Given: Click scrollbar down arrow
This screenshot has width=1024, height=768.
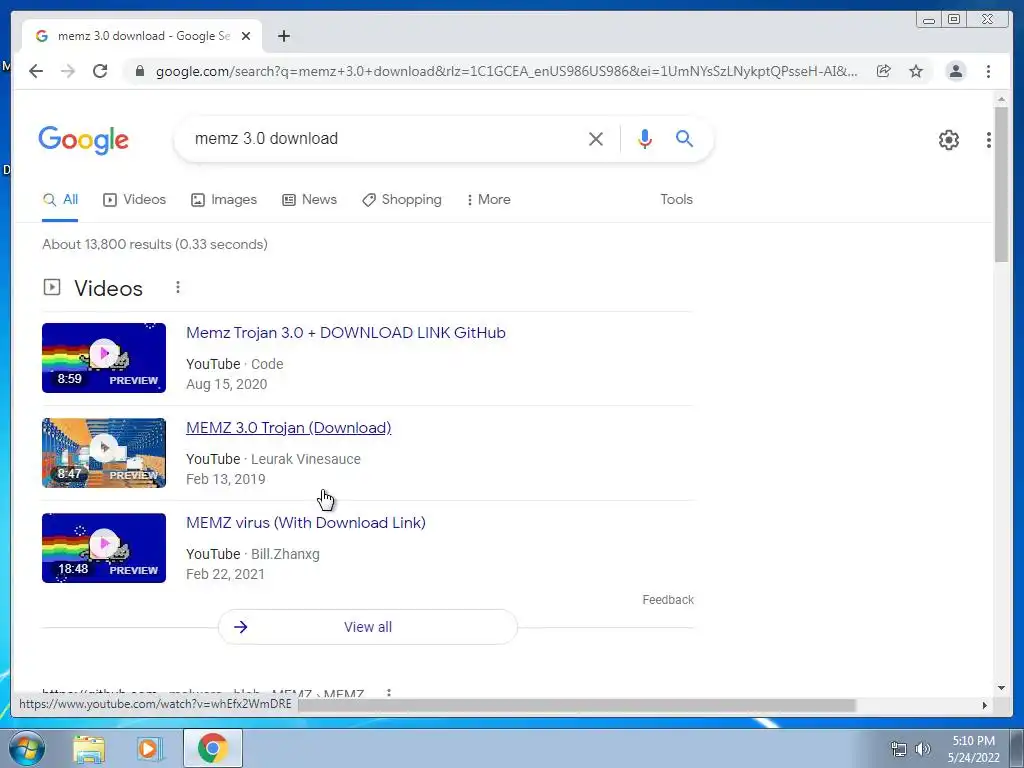Looking at the screenshot, I should [1001, 688].
